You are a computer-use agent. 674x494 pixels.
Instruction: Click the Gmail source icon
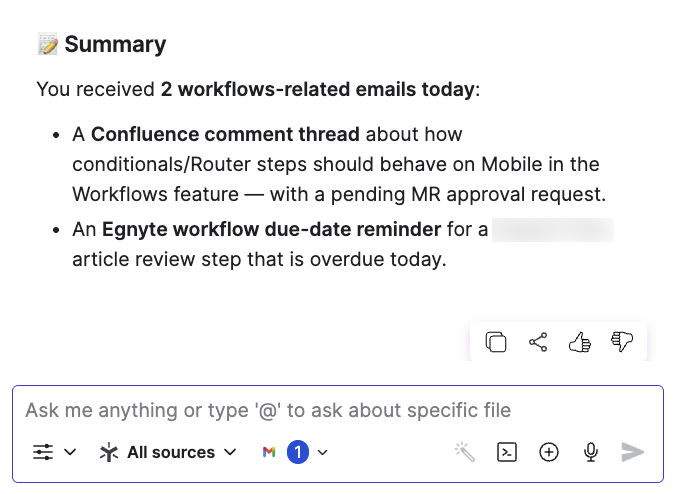click(268, 452)
